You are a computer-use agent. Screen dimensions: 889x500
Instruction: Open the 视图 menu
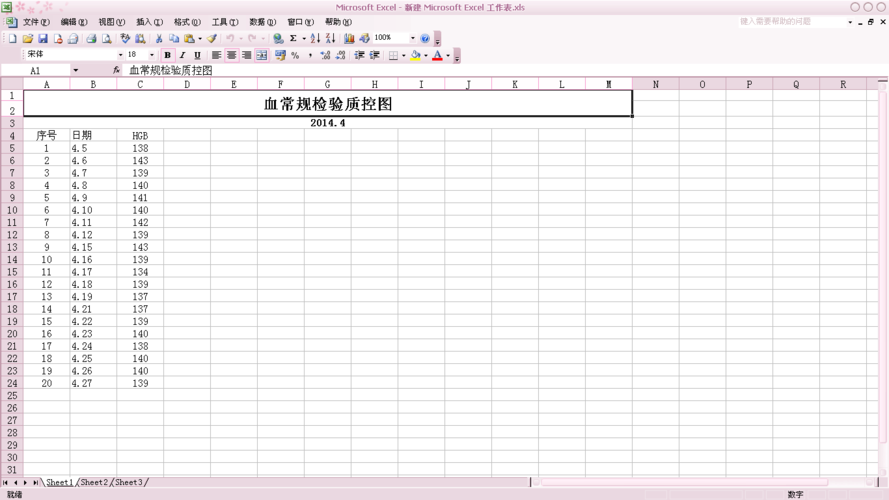(x=111, y=22)
